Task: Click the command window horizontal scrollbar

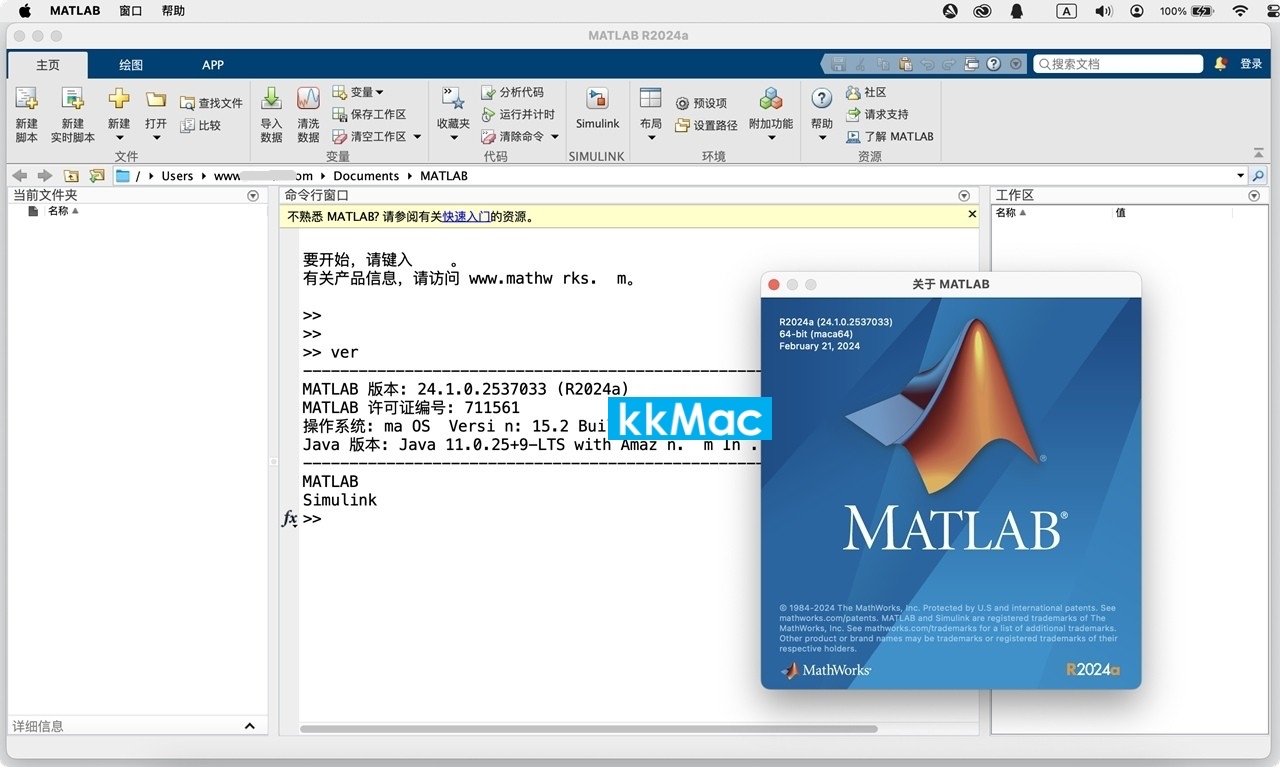Action: (588, 729)
